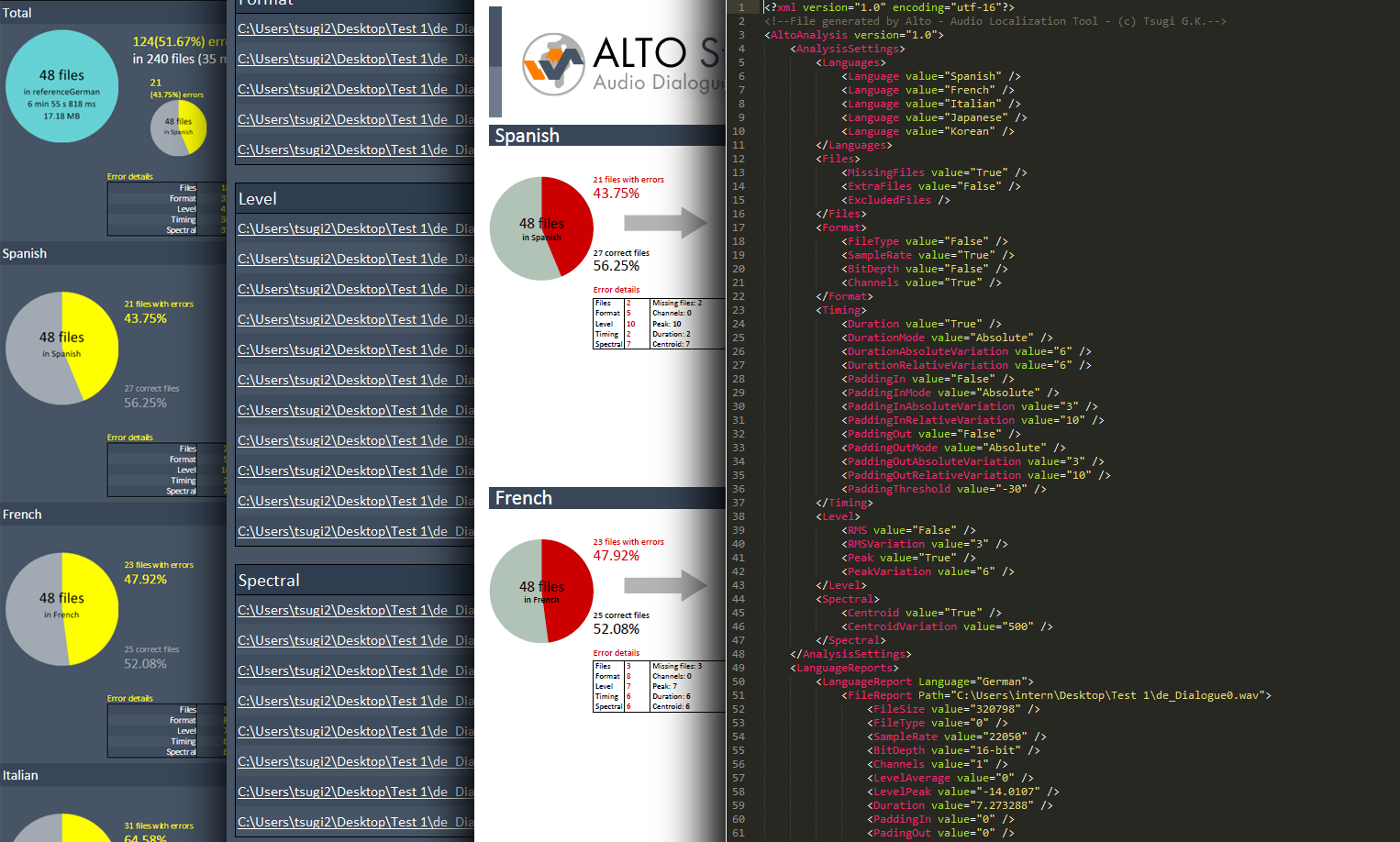Click the FileSize value="320798" XML line
Viewport: 1400px width, 842px height.
click(953, 709)
